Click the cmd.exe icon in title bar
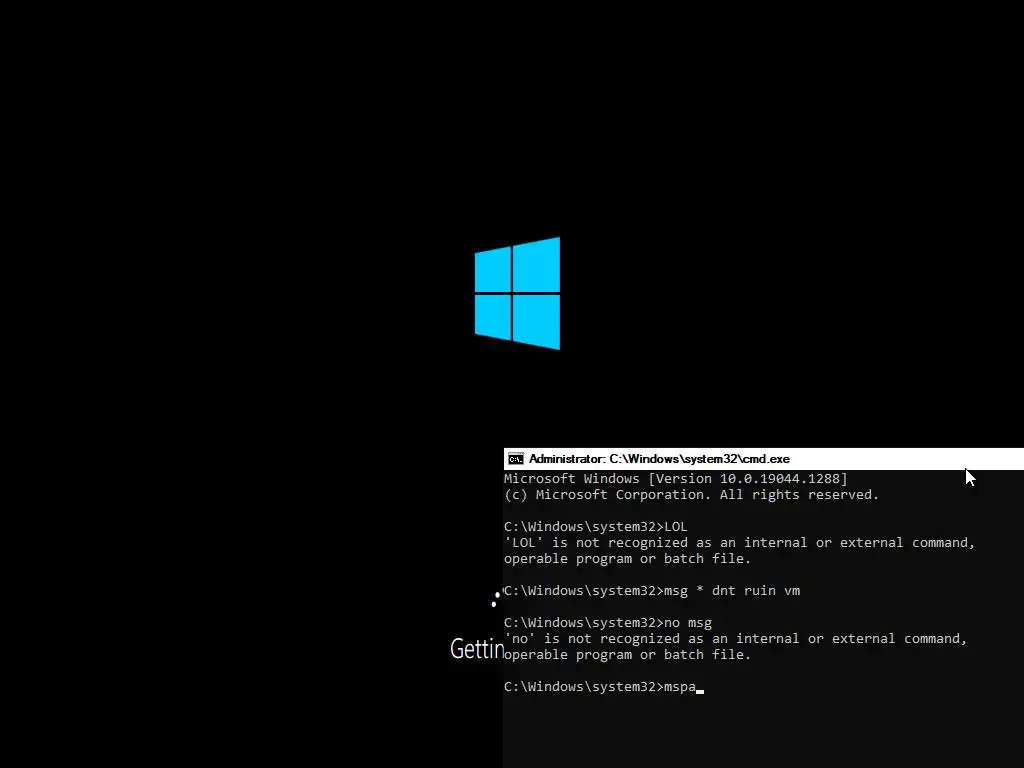This screenshot has width=1024, height=768. [x=515, y=458]
